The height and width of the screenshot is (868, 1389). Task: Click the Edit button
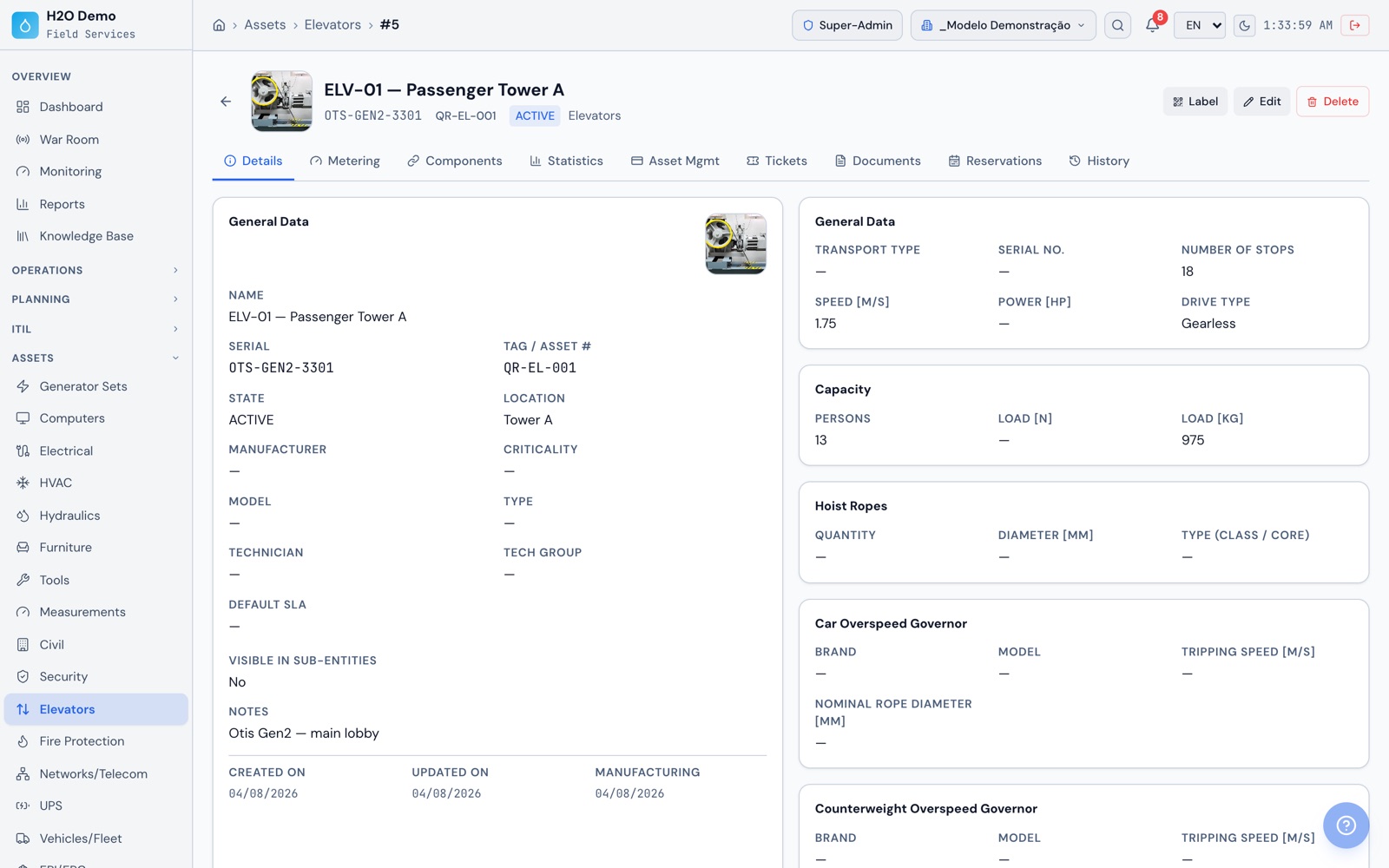[x=1262, y=102]
